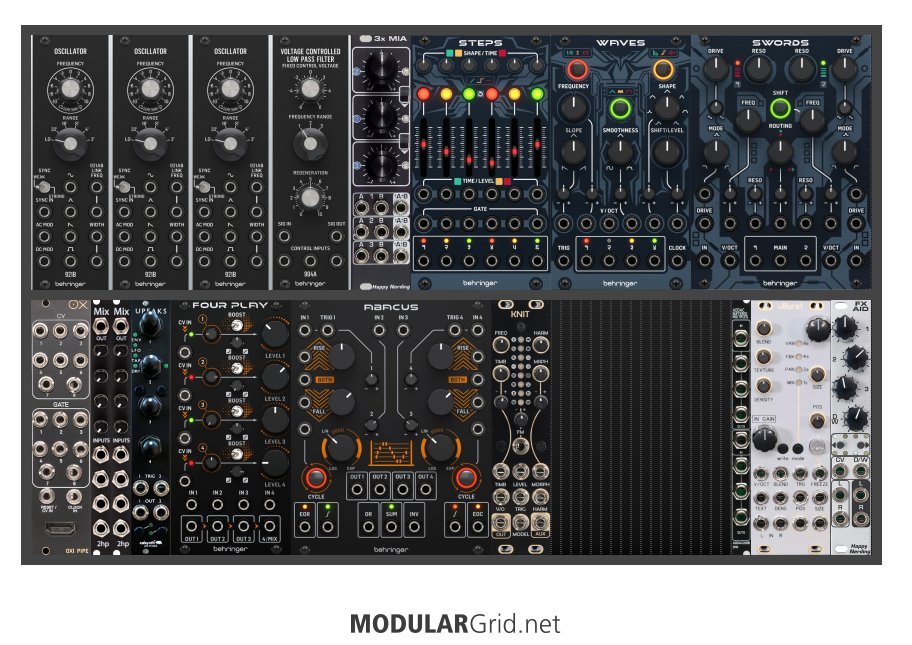
Task: Click the SUM jack on Abacus
Action: pos(391,528)
